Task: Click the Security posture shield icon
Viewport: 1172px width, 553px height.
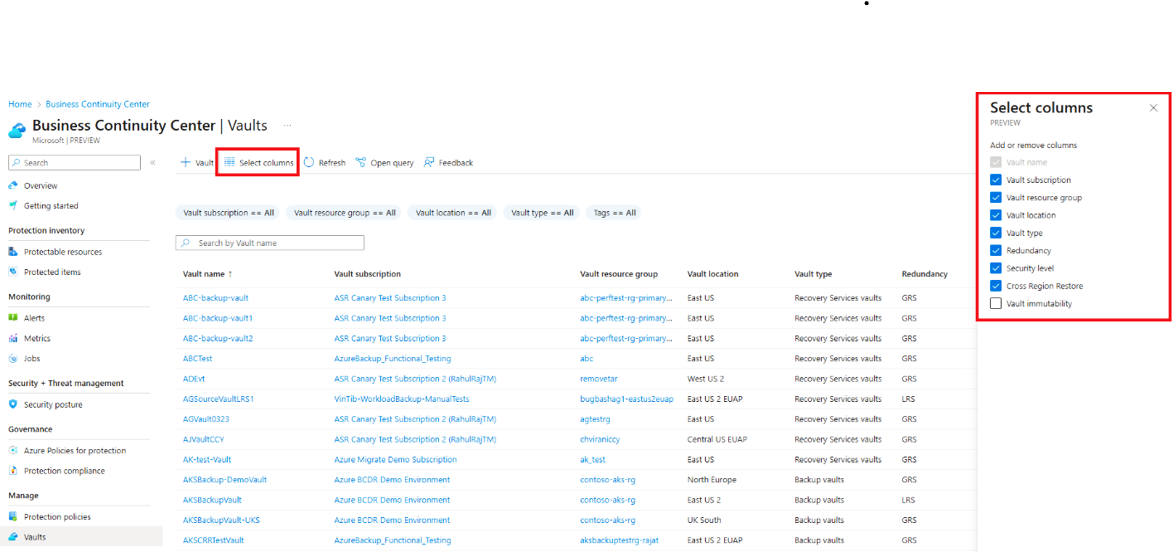Action: (13, 404)
